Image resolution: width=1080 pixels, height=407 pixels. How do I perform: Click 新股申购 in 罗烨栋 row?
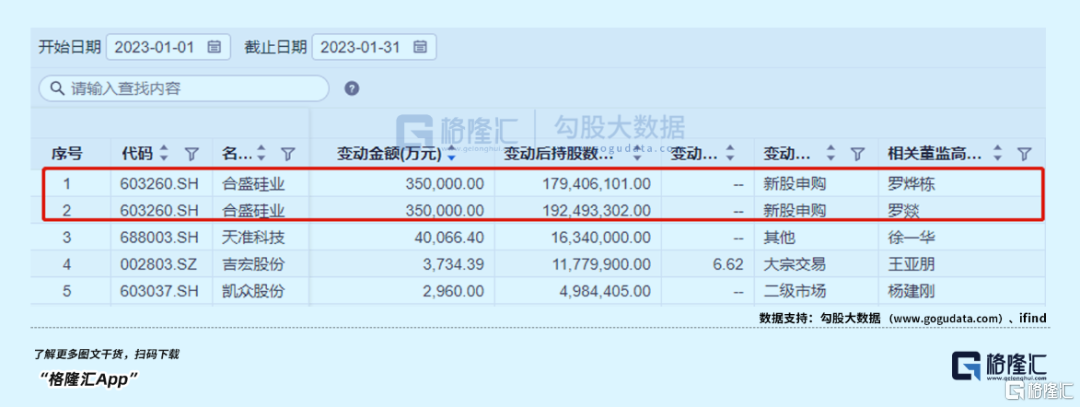tap(795, 184)
